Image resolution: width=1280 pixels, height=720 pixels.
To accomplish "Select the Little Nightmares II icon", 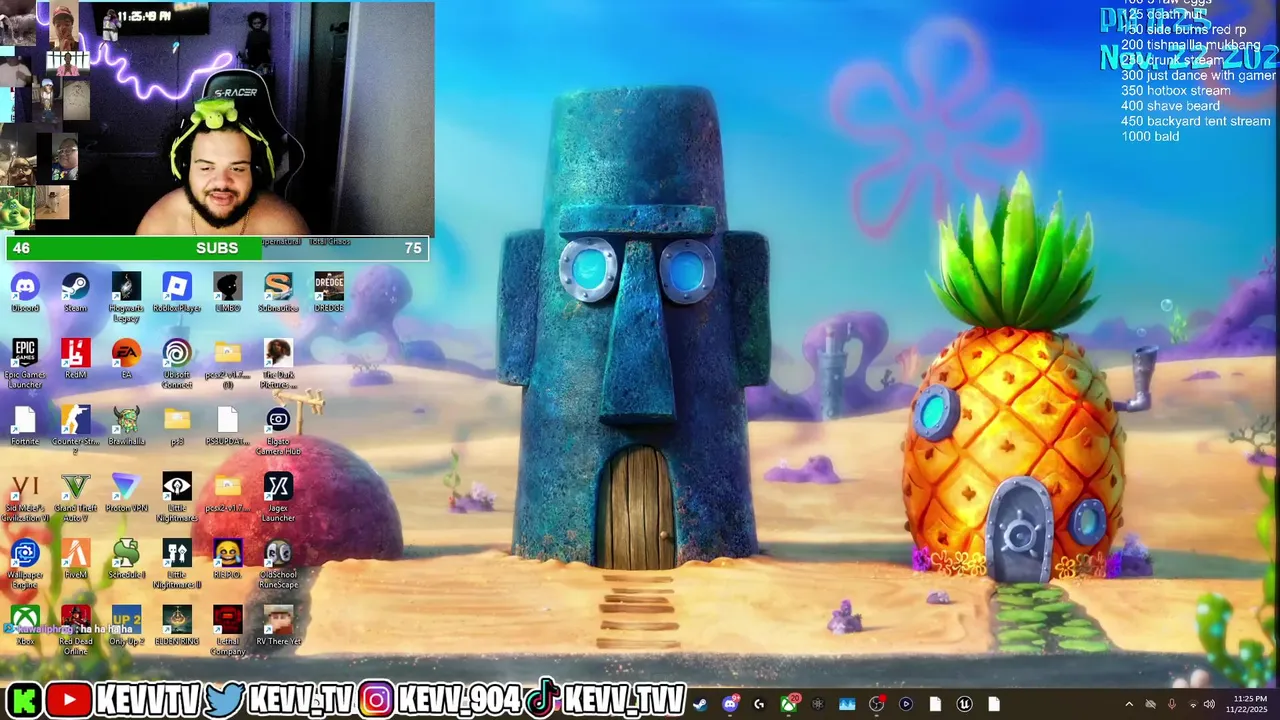I will tap(177, 565).
